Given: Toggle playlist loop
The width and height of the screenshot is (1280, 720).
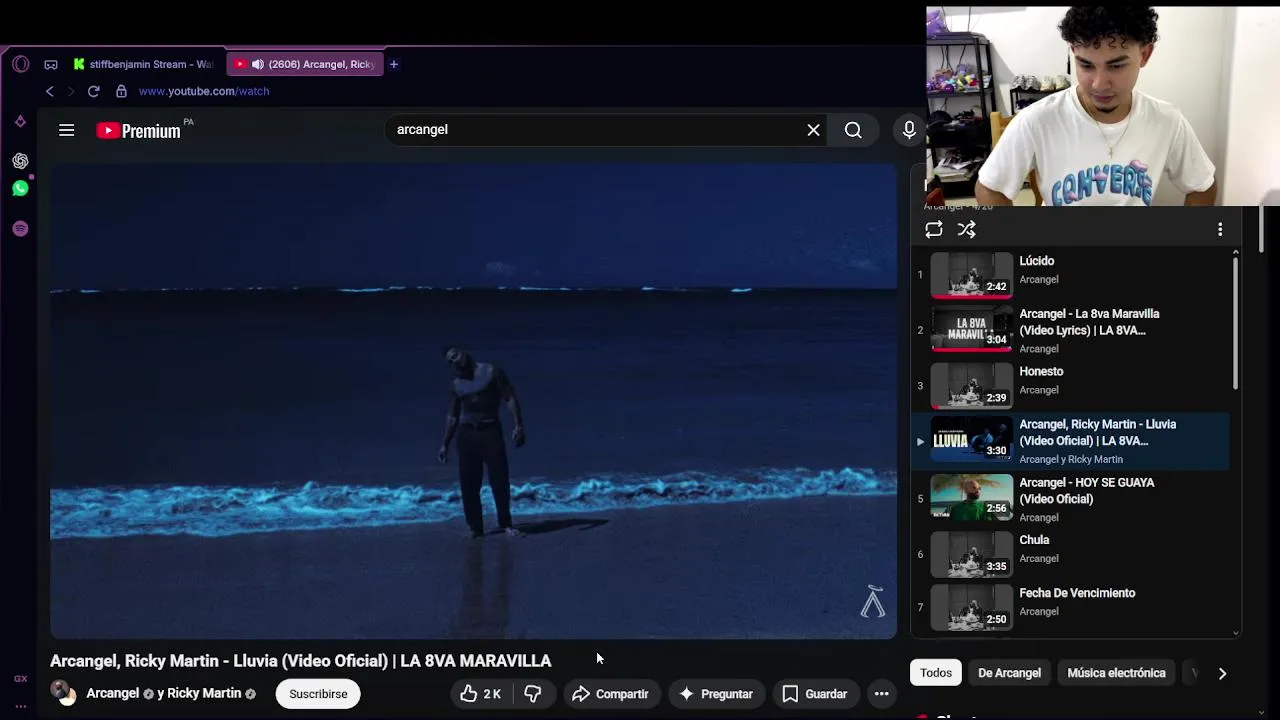Looking at the screenshot, I should point(934,229).
